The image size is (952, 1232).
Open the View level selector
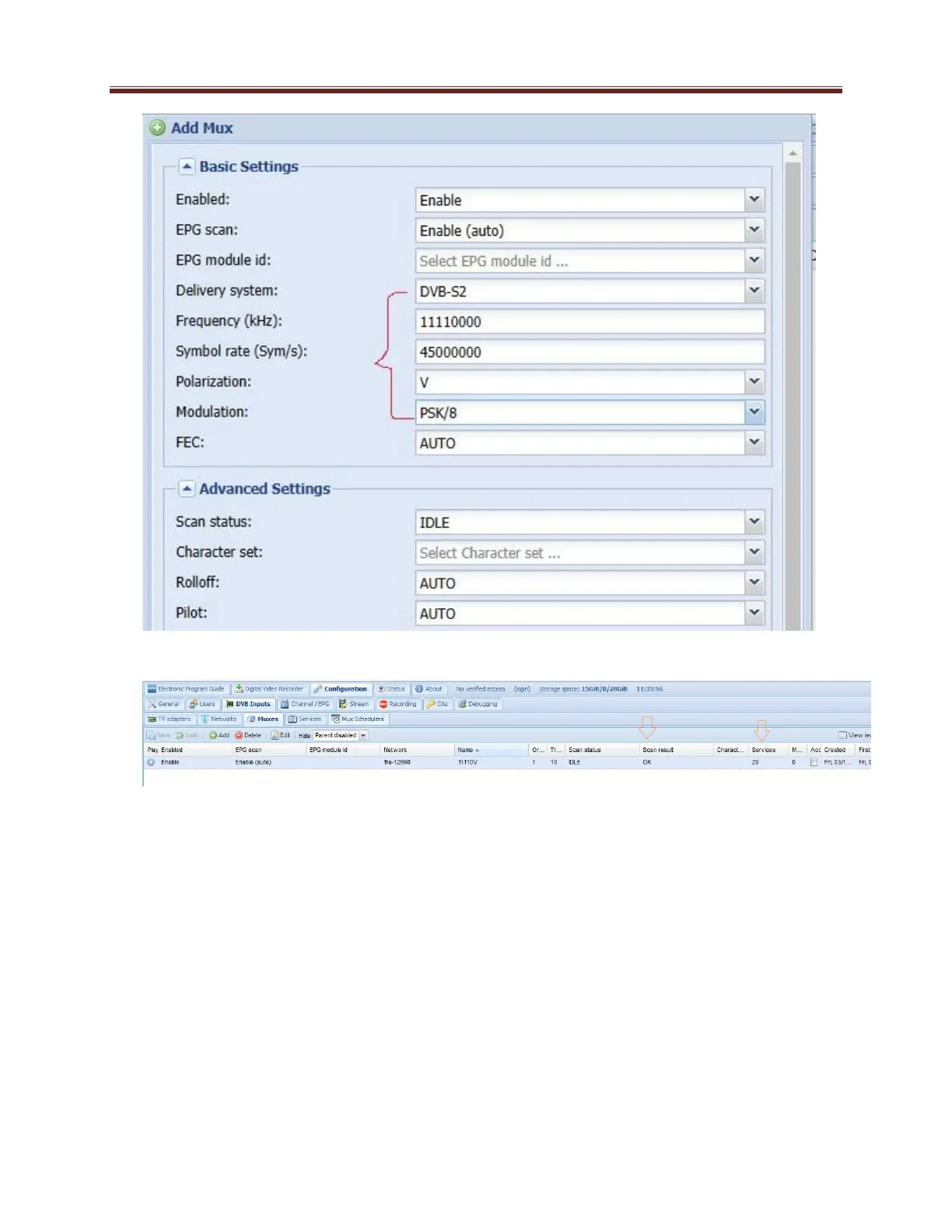[x=854, y=735]
